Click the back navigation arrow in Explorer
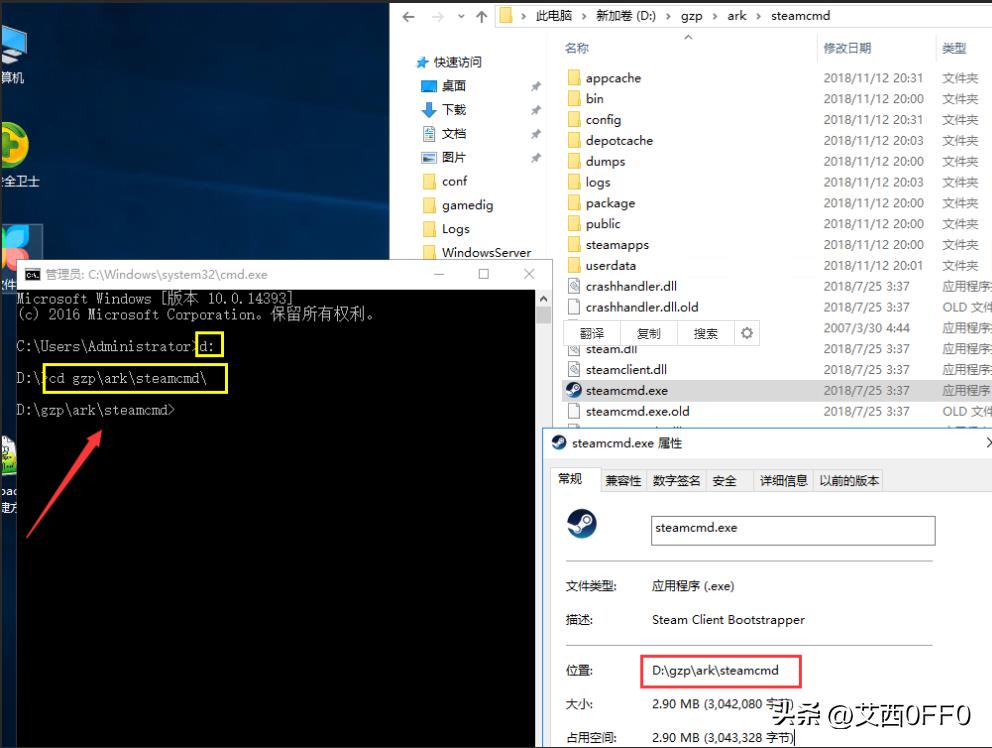Viewport: 992px width, 748px height. tap(409, 17)
